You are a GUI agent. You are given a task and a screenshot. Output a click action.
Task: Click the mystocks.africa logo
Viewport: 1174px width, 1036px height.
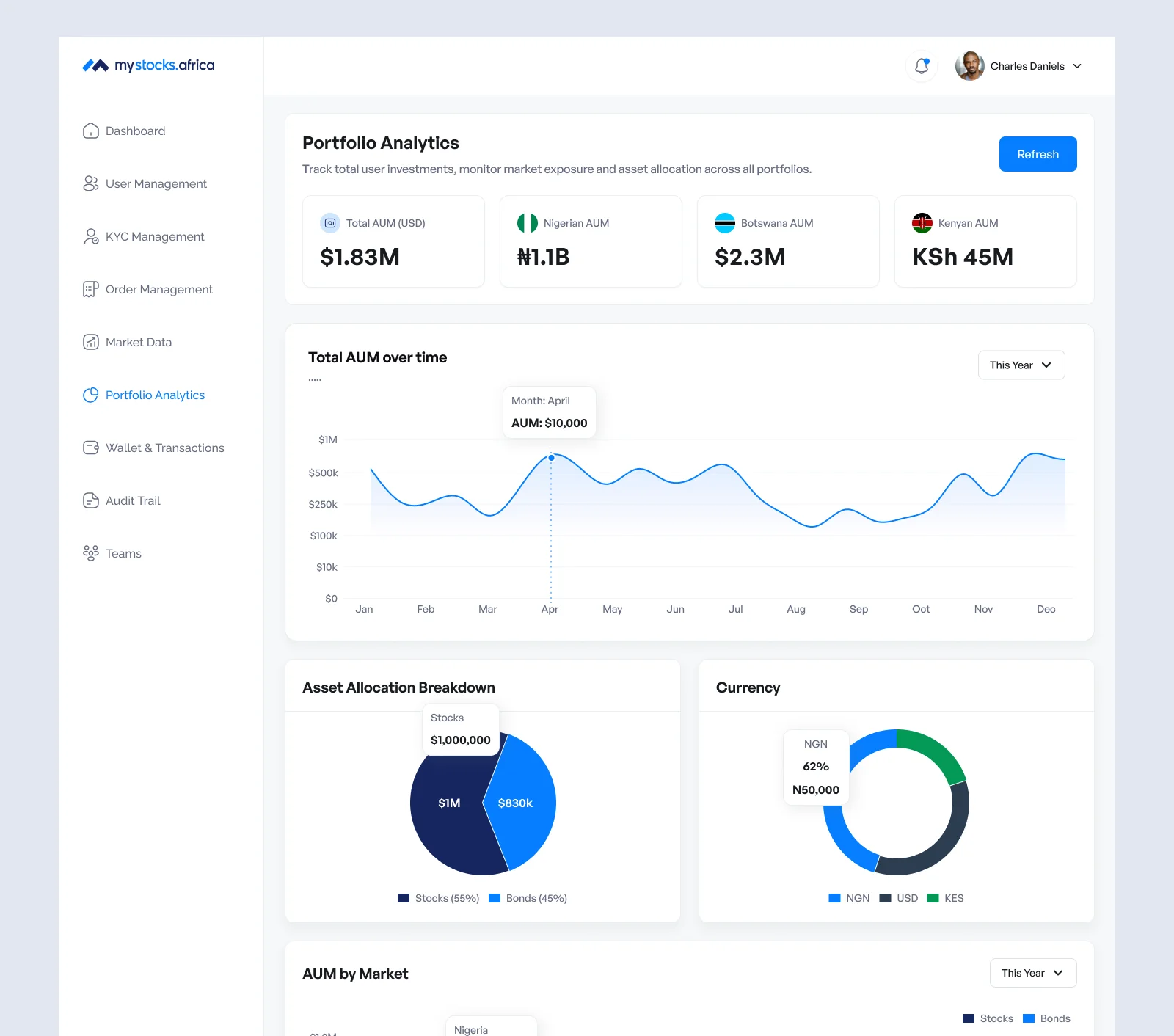click(148, 65)
